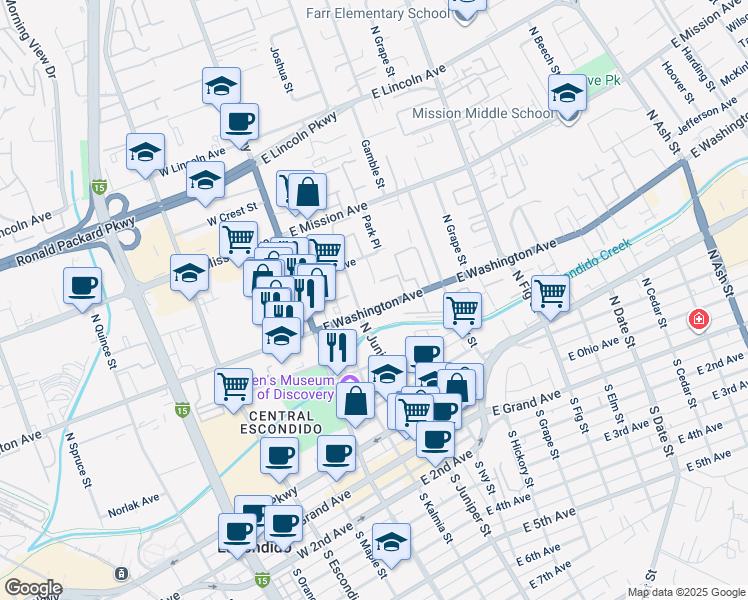This screenshot has width=748, height=600.
Task: Click the Hoover St street label
Action: pos(678,82)
